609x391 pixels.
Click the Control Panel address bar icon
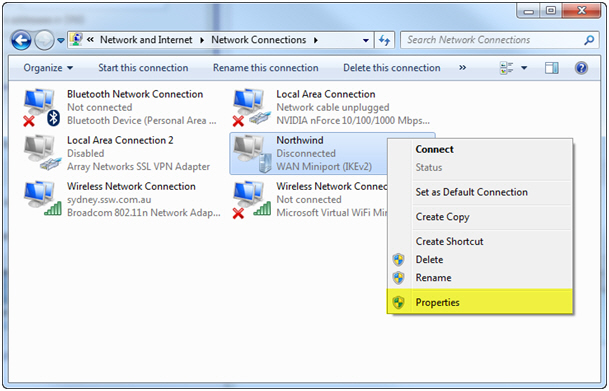[76, 40]
